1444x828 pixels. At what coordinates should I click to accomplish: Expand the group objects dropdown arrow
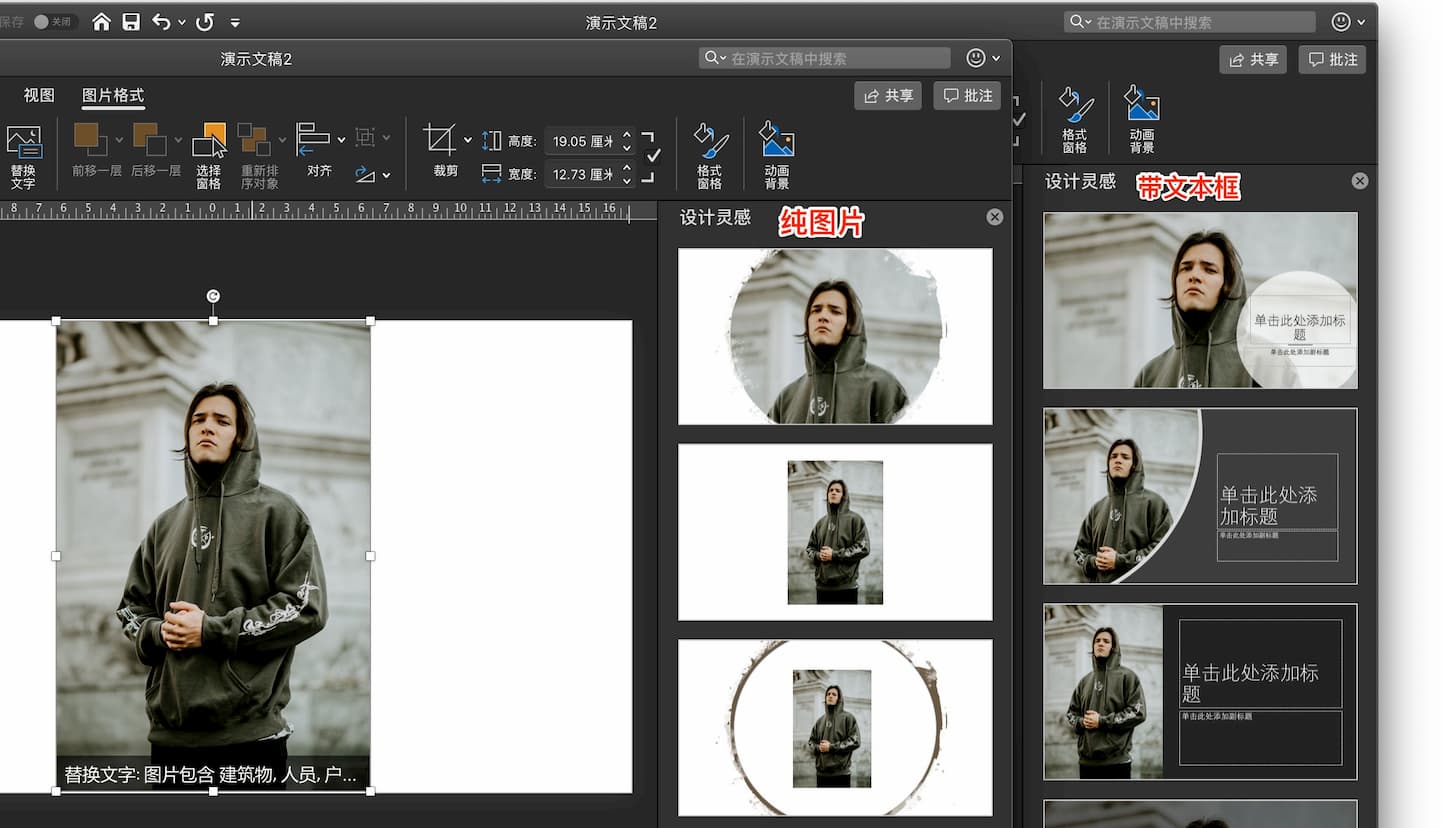pos(386,139)
